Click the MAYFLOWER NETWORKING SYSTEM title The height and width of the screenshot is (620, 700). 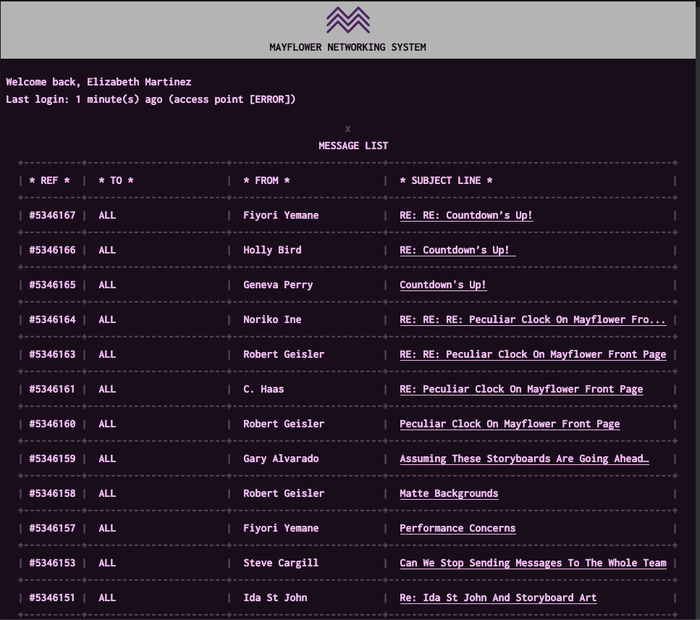coord(348,47)
